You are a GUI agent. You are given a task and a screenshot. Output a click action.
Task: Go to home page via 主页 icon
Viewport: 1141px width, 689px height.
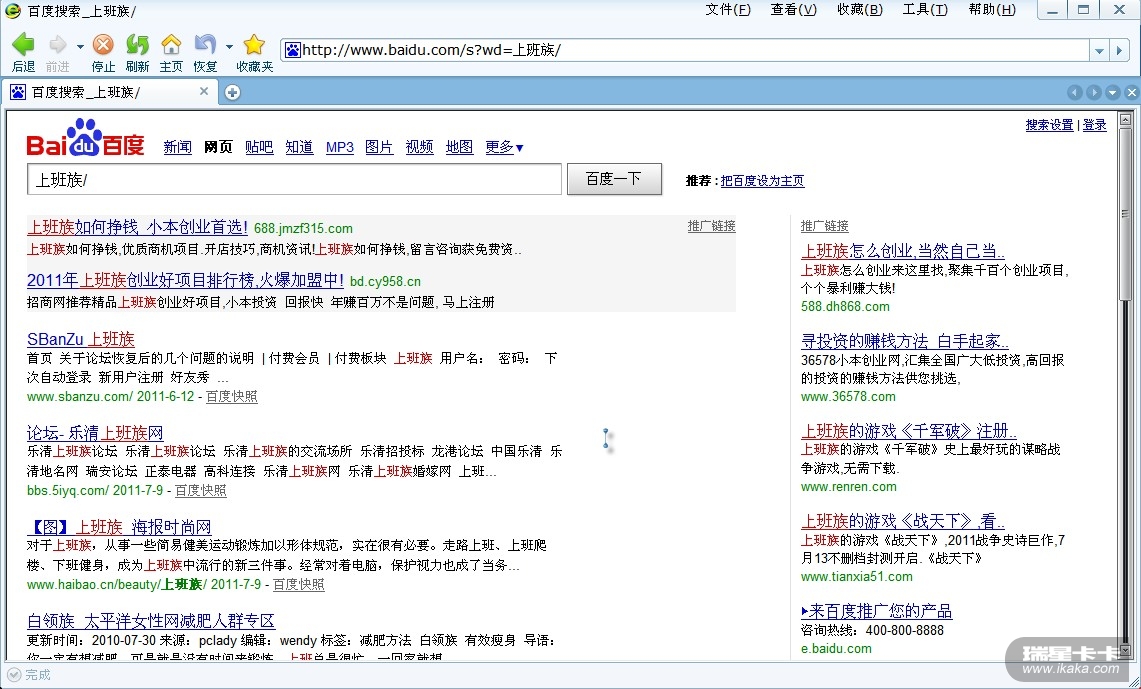pyautogui.click(x=171, y=45)
